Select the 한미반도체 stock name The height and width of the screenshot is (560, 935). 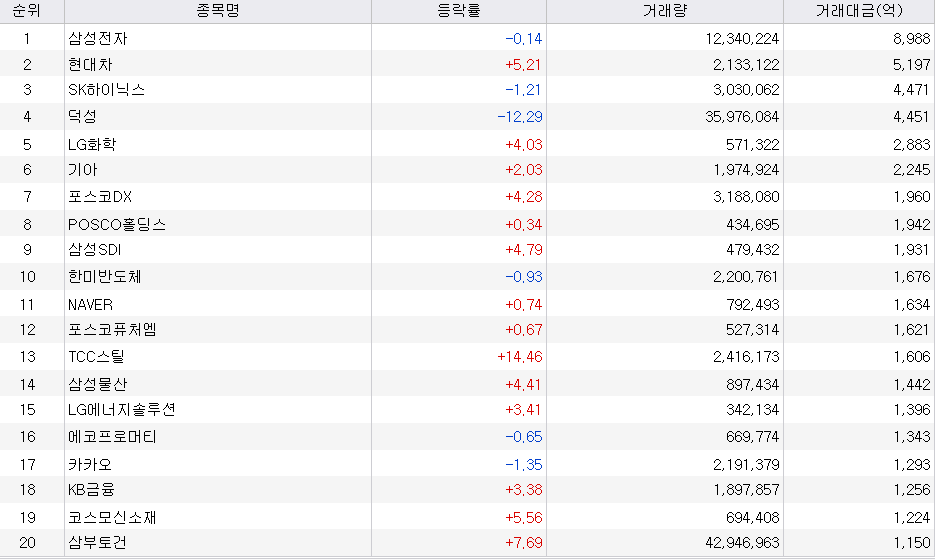coord(104,277)
